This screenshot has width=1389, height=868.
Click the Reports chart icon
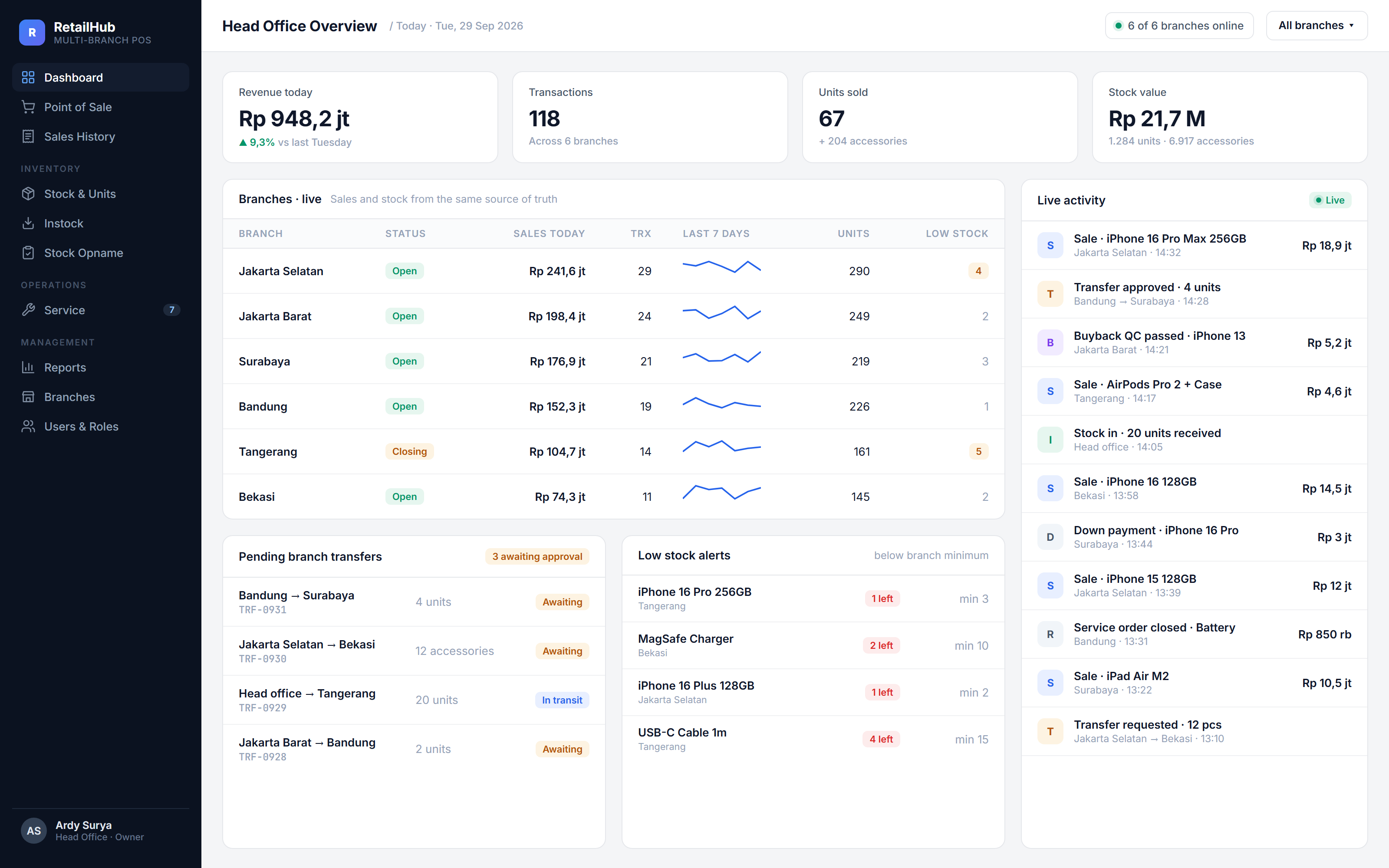point(28,368)
